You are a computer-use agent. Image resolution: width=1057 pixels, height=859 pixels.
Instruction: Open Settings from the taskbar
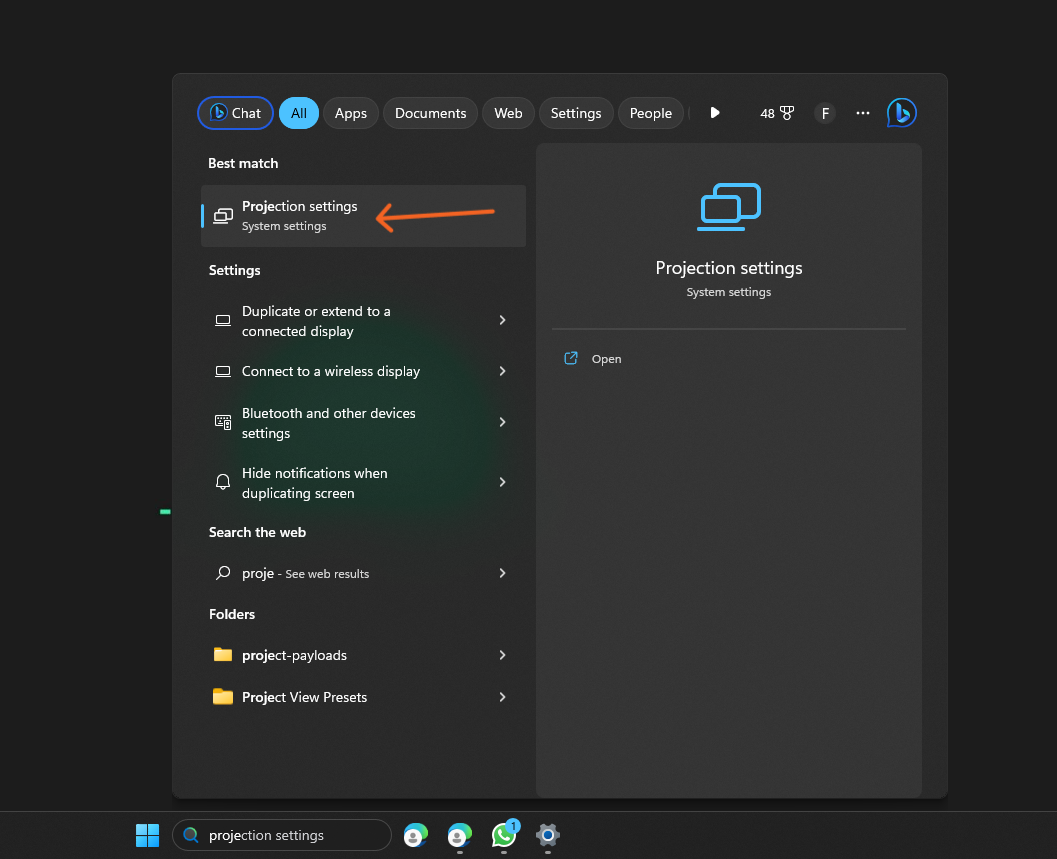click(547, 835)
